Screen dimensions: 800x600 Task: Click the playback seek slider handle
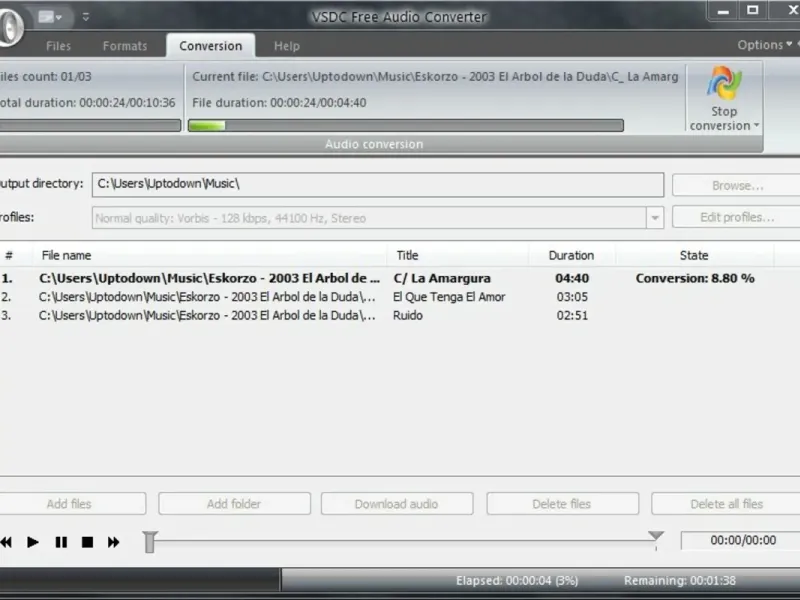(x=149, y=542)
